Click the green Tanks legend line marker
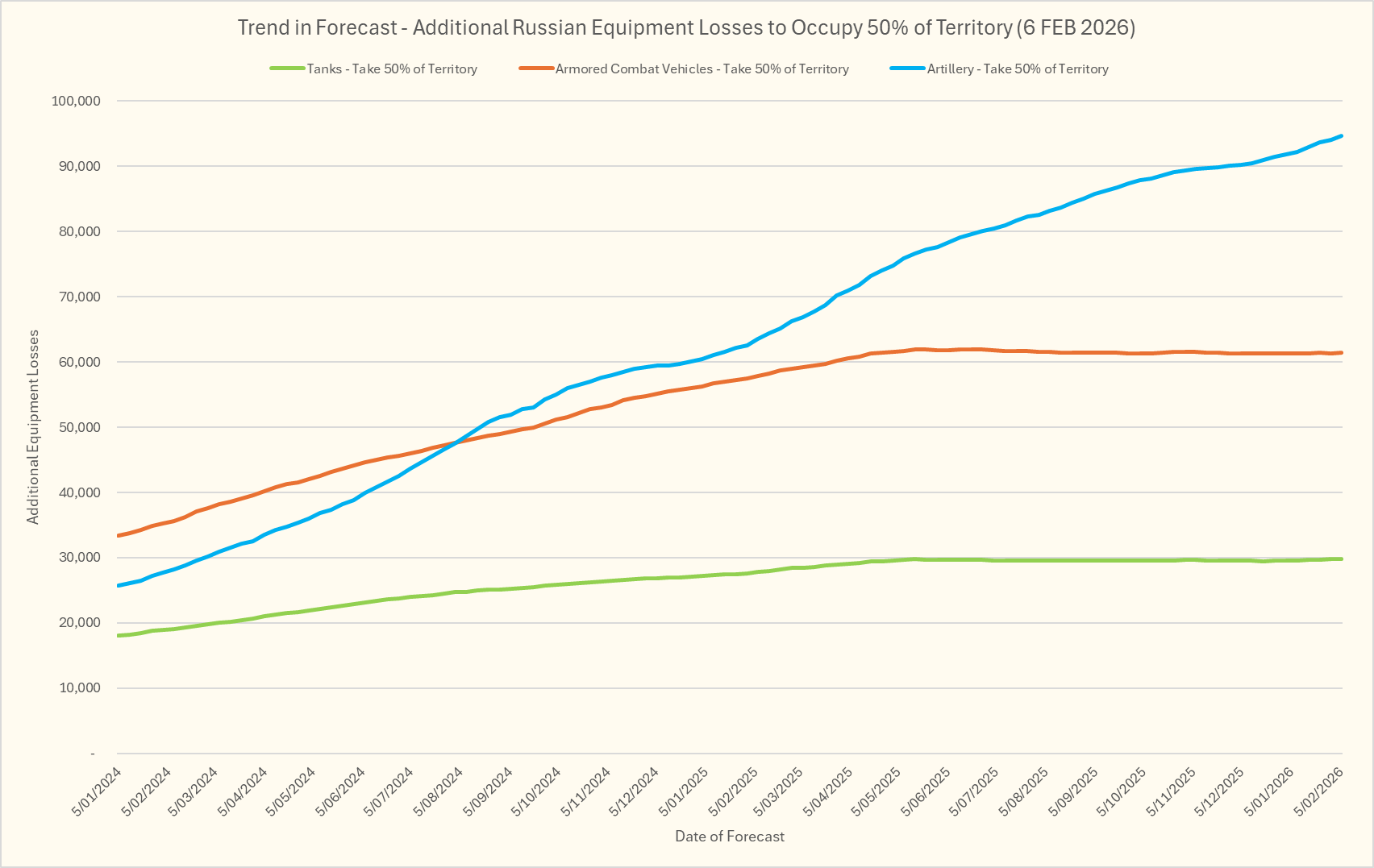 287,69
